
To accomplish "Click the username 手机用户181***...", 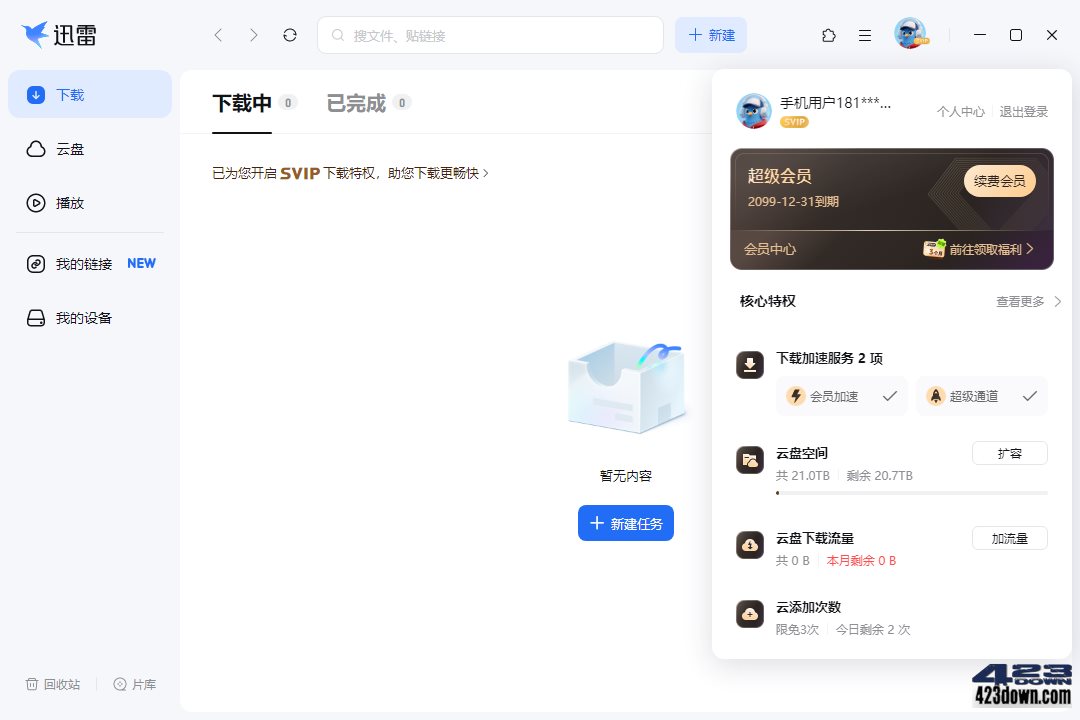I will click(835, 103).
